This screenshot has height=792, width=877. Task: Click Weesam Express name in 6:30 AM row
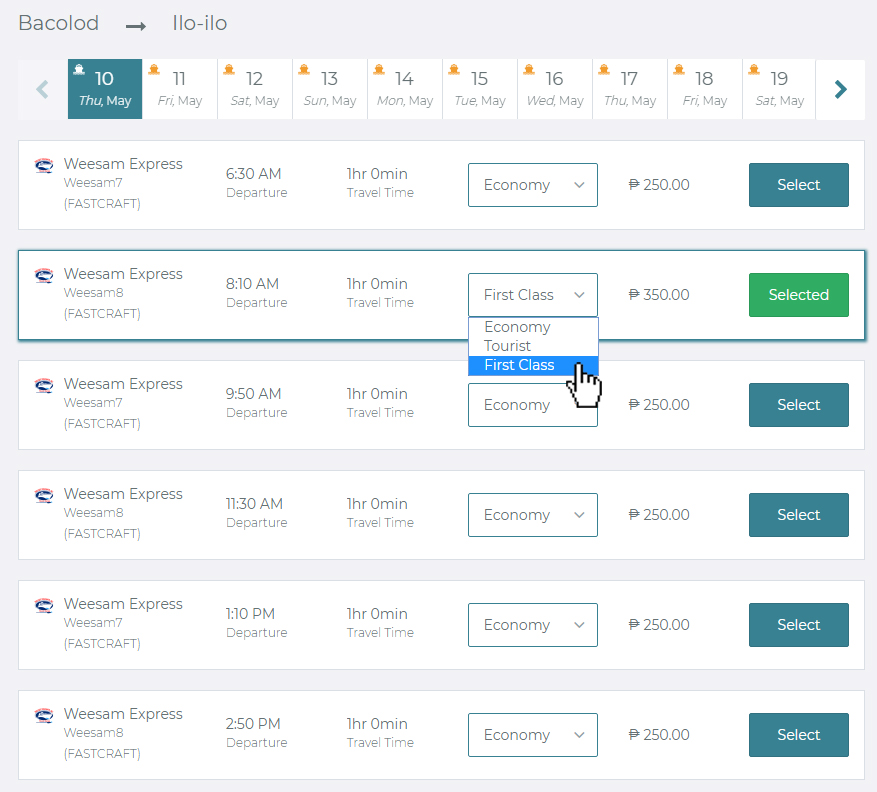pos(123,164)
